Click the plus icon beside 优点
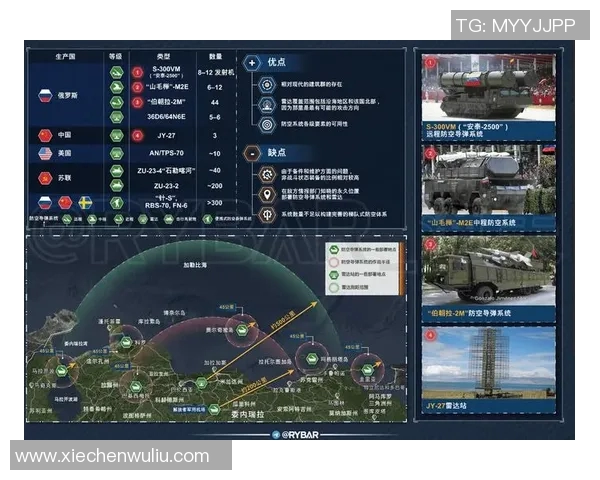600x480 pixels. (253, 62)
